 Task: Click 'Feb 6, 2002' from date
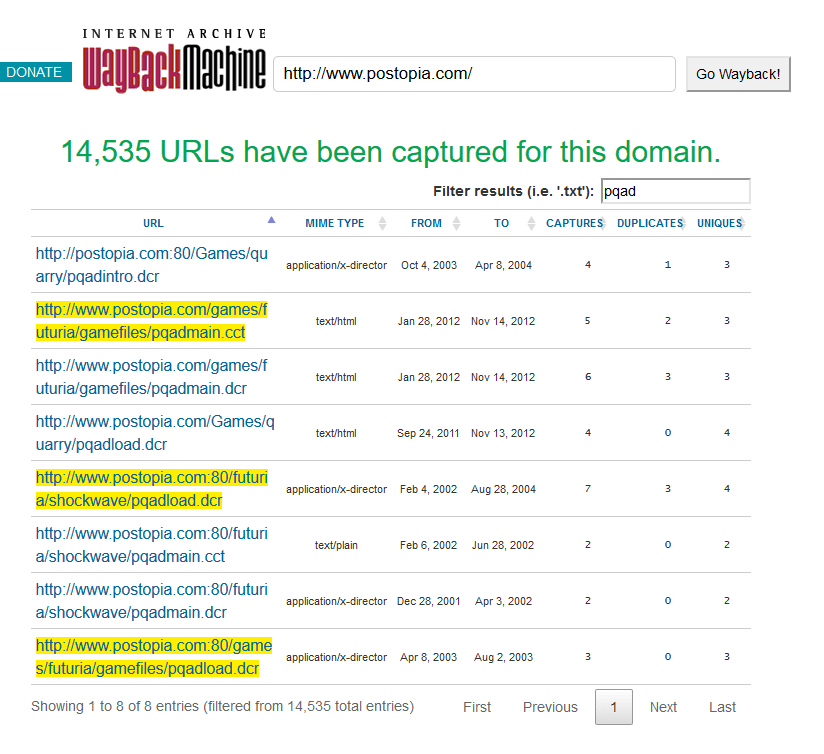tap(428, 545)
